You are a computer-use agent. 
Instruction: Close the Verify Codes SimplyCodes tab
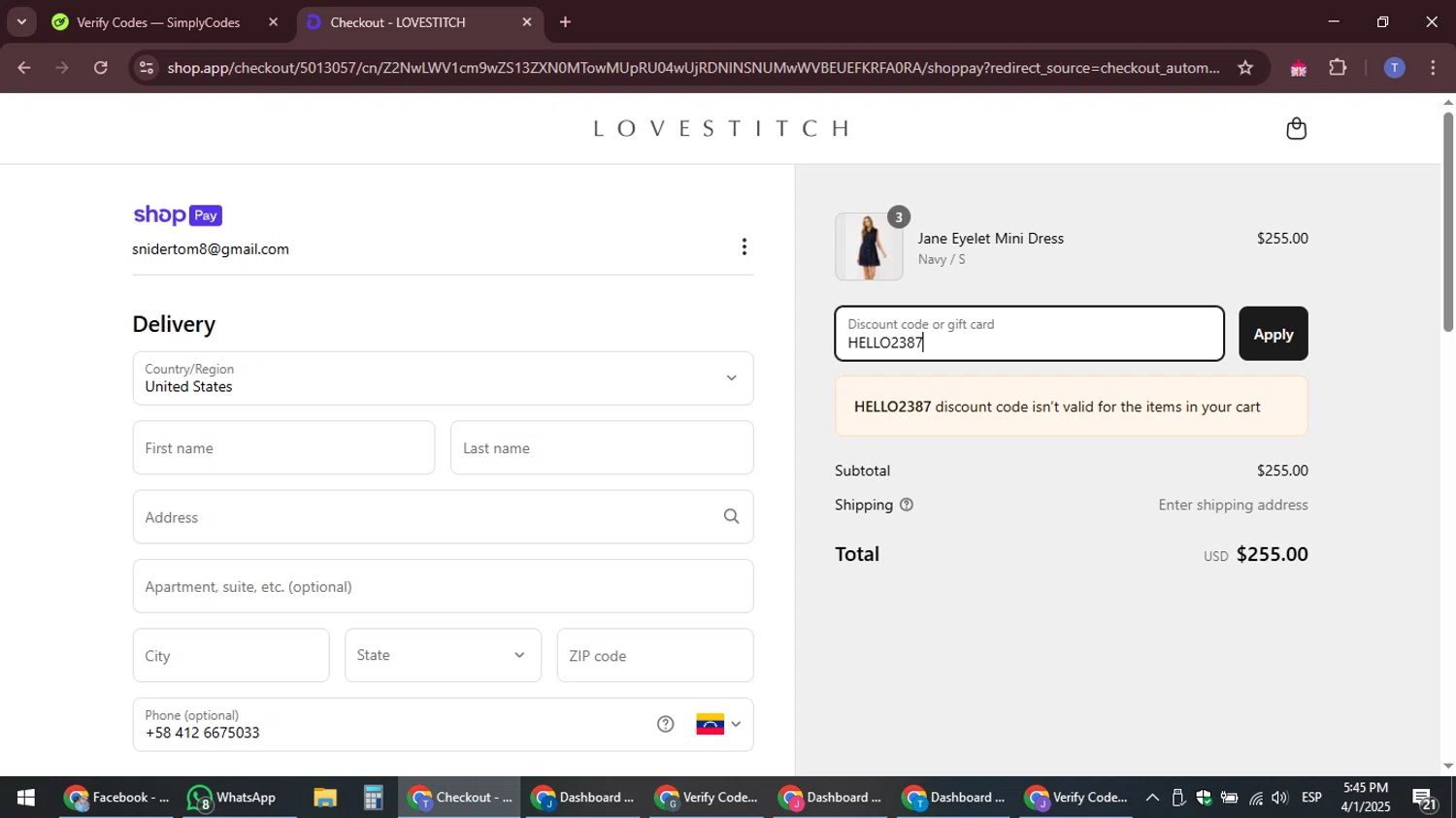(273, 22)
